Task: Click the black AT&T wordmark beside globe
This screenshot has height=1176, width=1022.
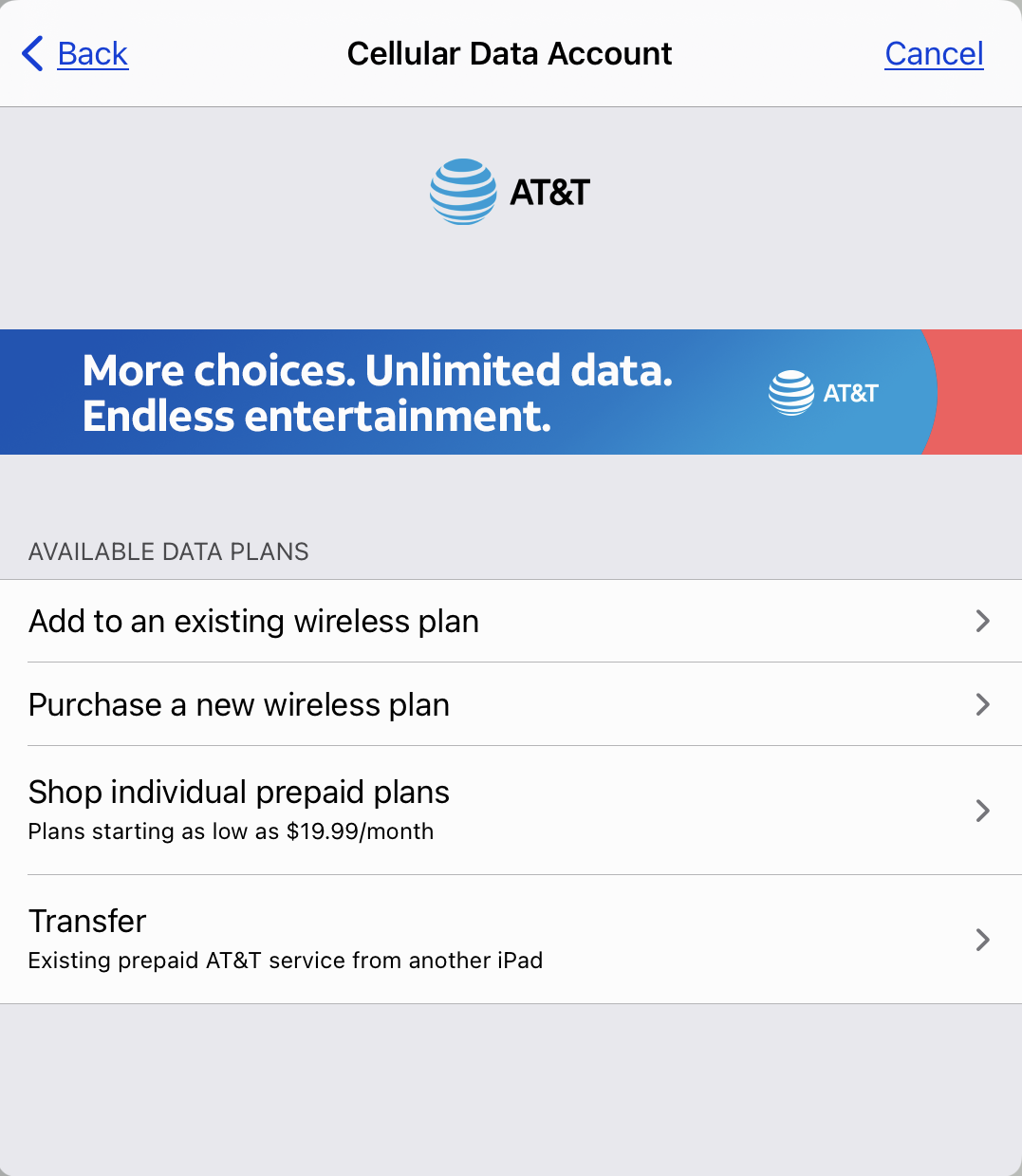Action: (550, 193)
